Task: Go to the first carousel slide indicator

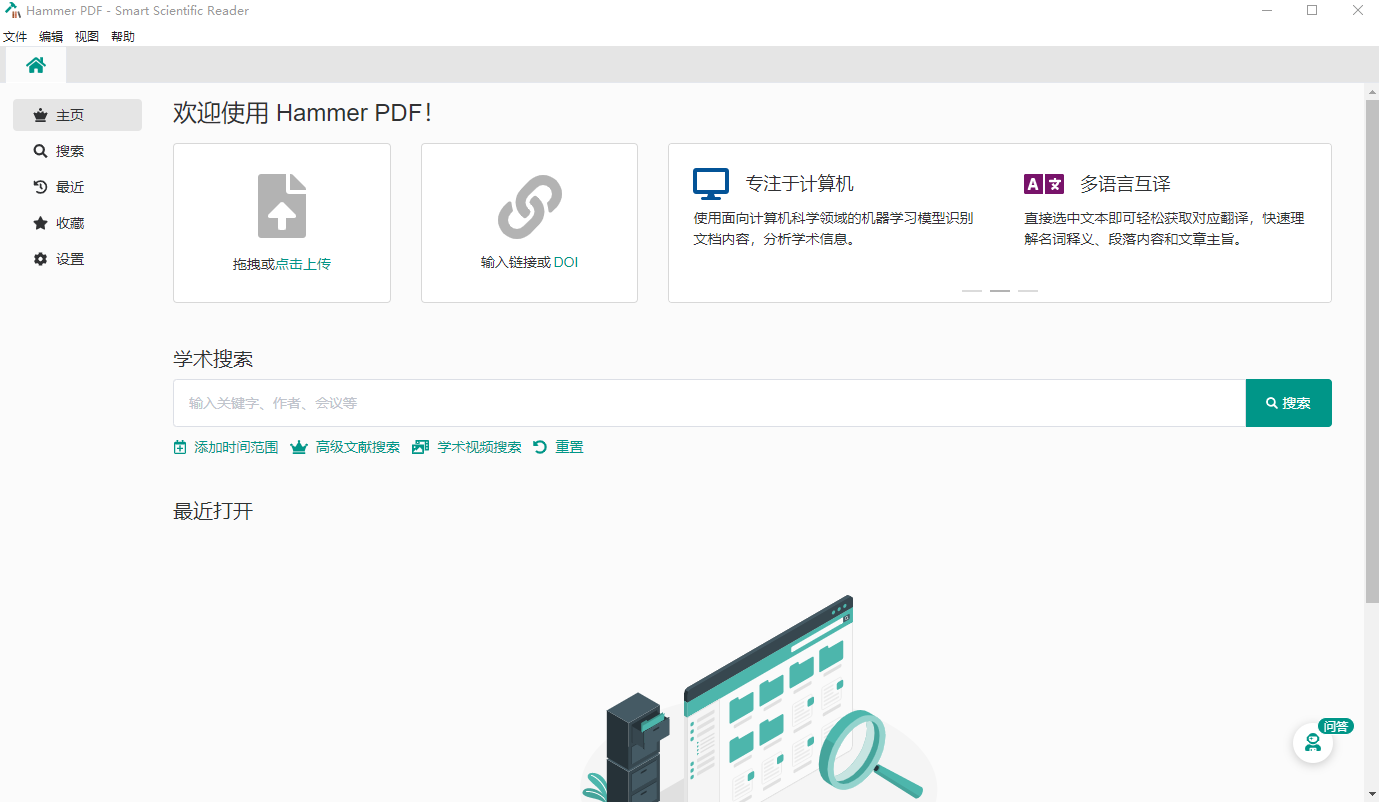Action: coord(972,290)
